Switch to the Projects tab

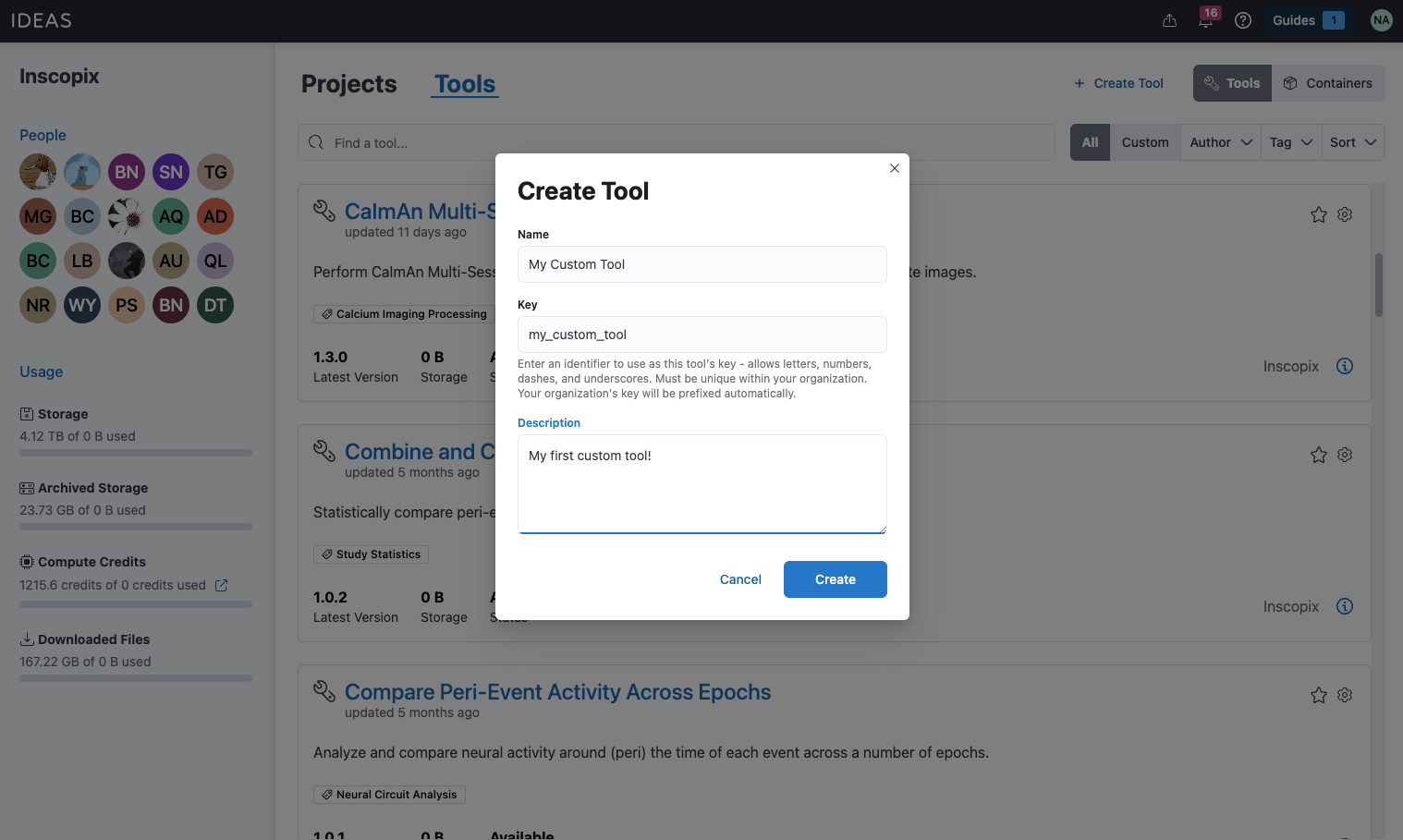[x=348, y=84]
